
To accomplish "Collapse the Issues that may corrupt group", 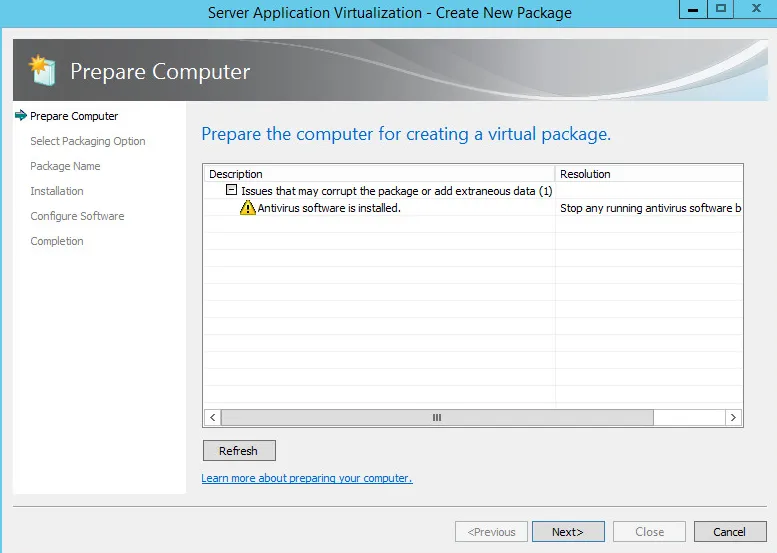I will tap(231, 190).
